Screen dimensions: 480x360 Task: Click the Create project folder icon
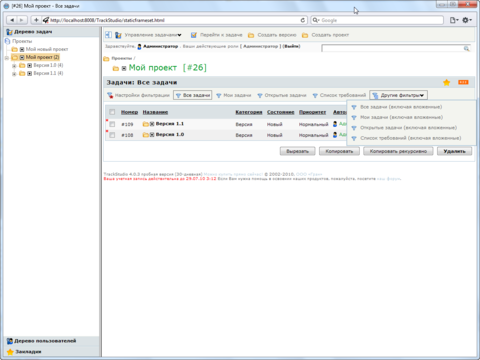point(305,35)
